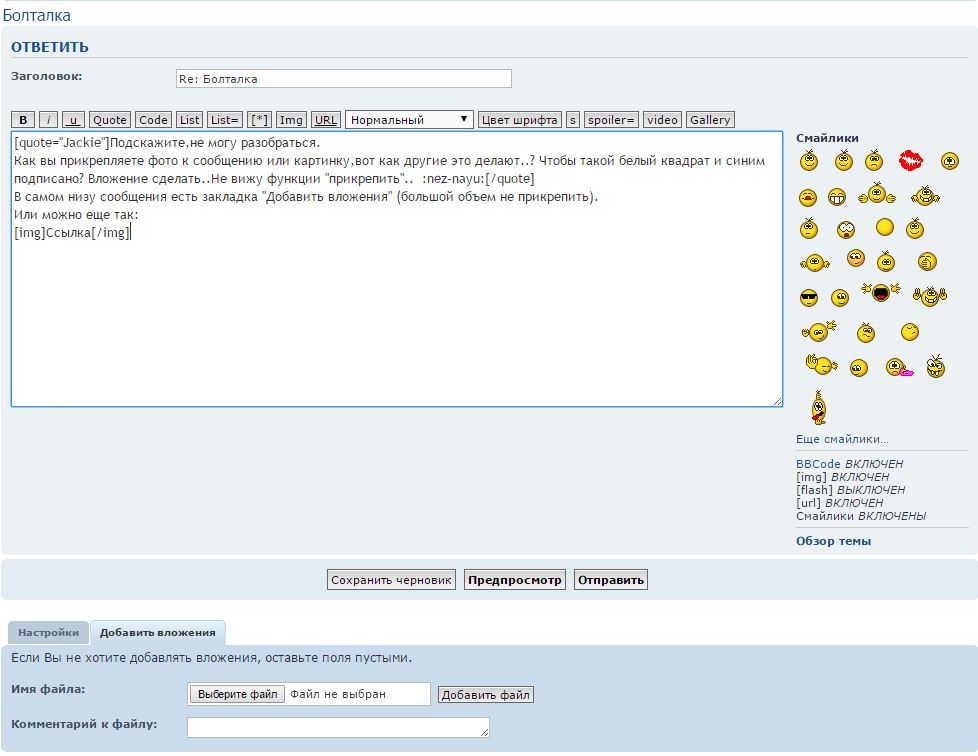Open the Цвет шрифта font color picker
978x756 pixels.
tap(520, 120)
